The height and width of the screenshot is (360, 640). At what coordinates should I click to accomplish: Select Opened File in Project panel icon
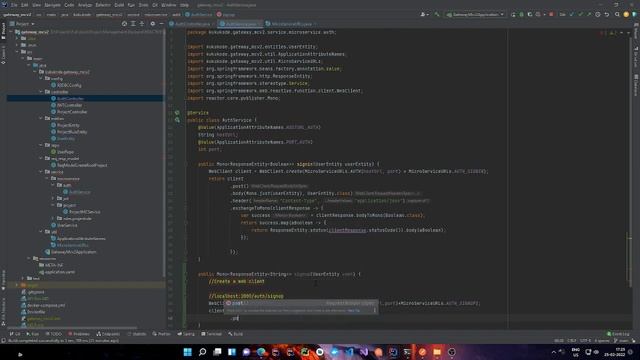124,24
